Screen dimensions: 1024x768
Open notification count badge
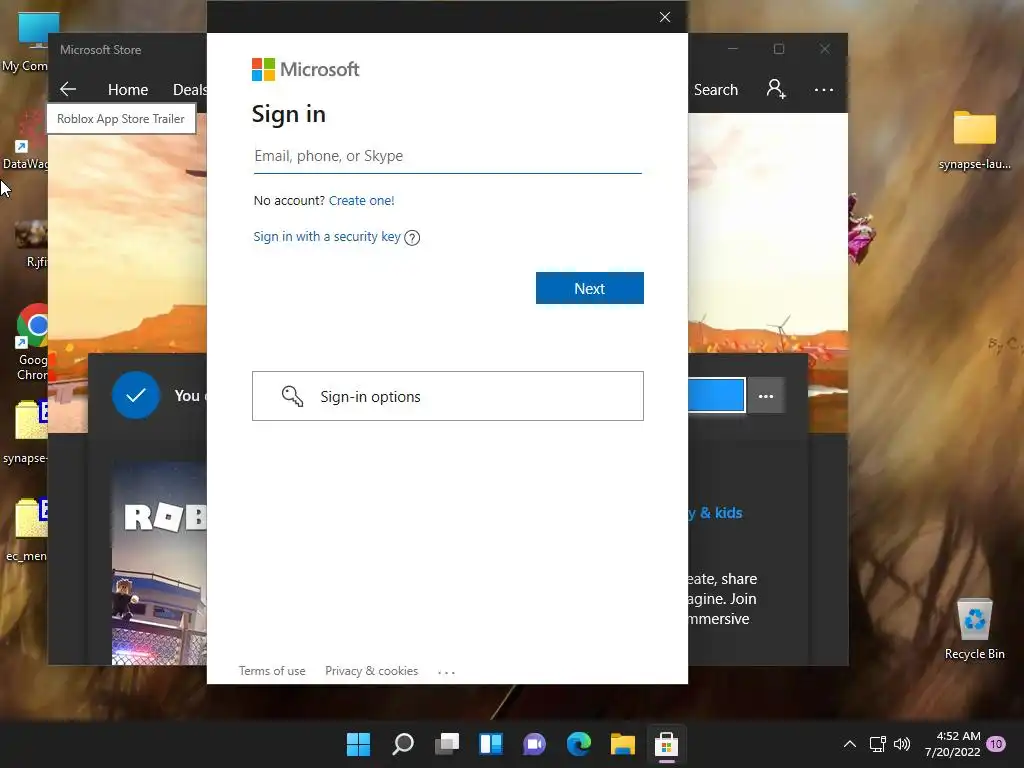click(x=996, y=744)
